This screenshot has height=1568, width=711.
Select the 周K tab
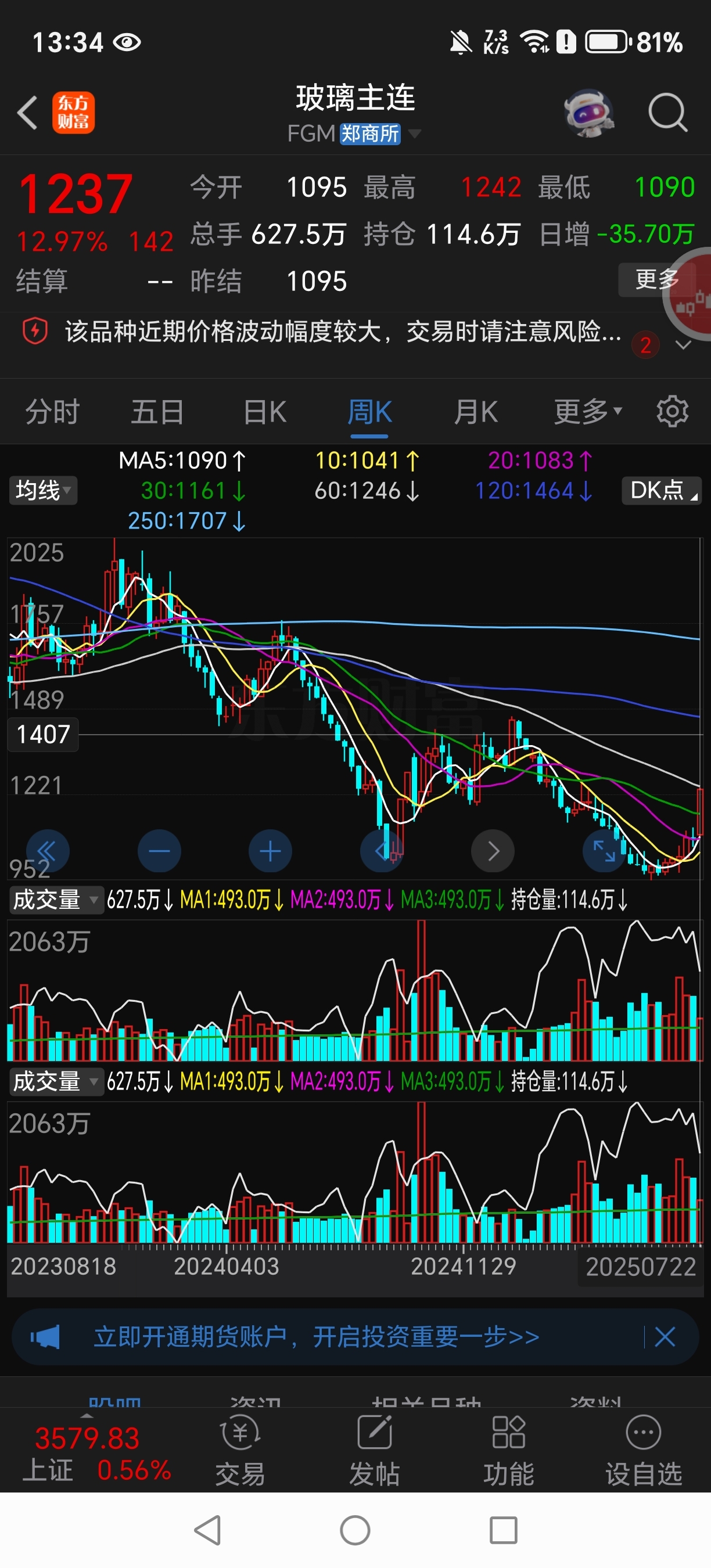[x=369, y=412]
